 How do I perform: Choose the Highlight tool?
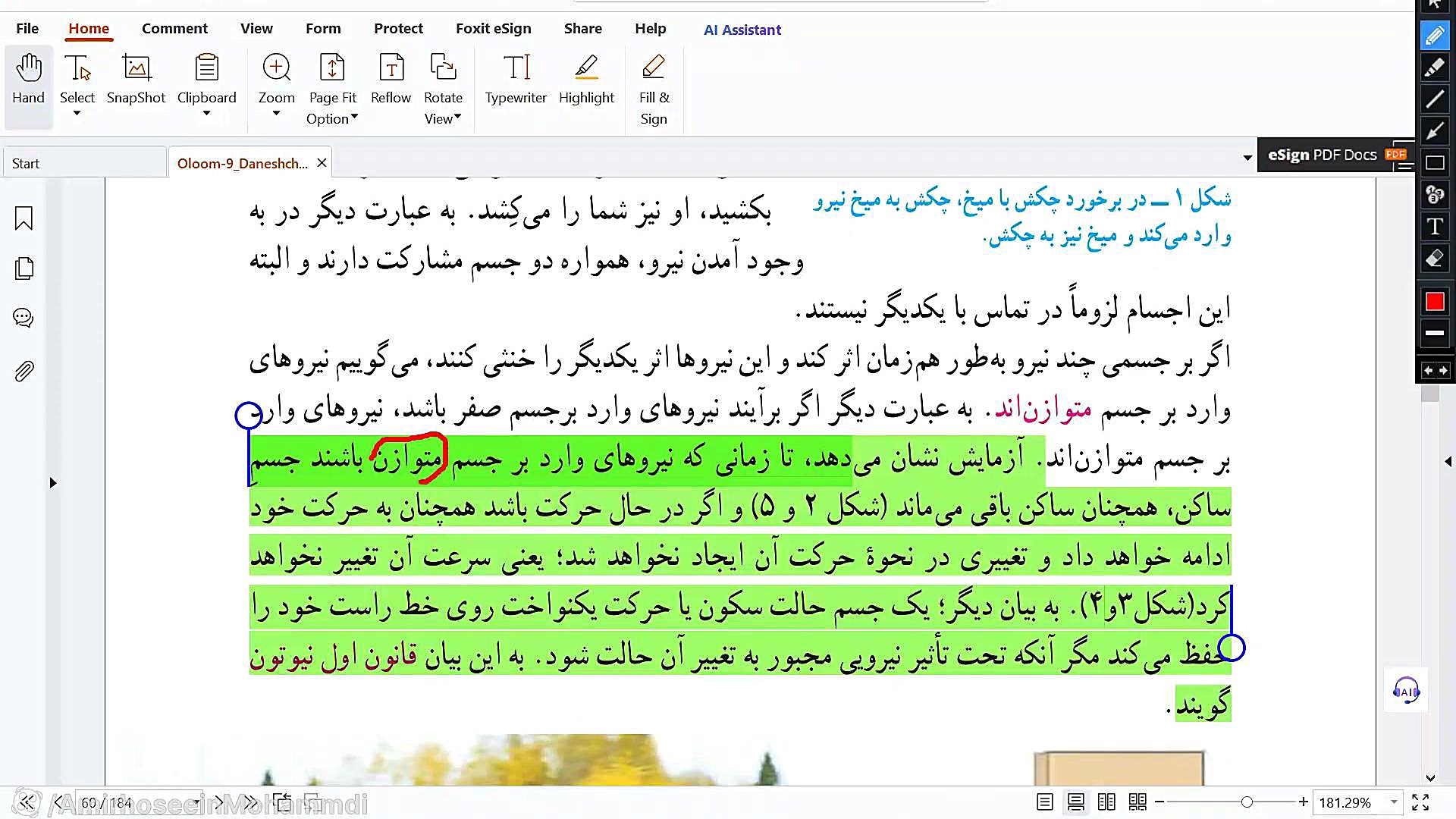(586, 78)
